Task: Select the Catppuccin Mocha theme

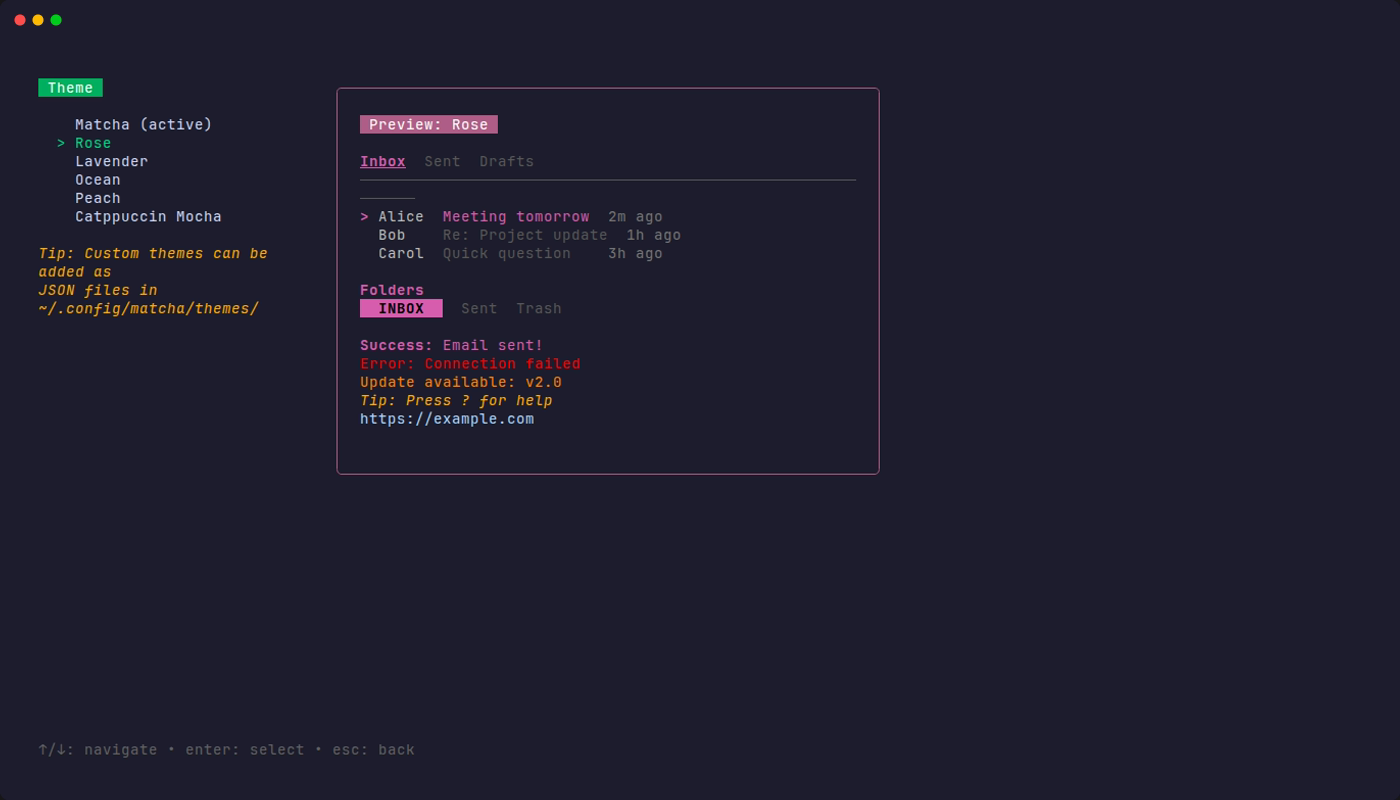Action: coord(148,216)
